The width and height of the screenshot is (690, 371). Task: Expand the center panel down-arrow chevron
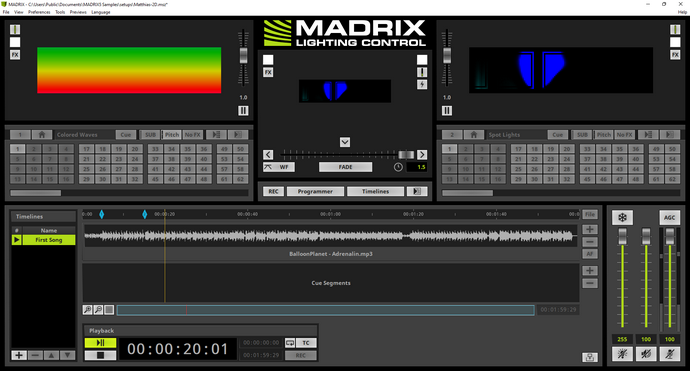click(345, 142)
